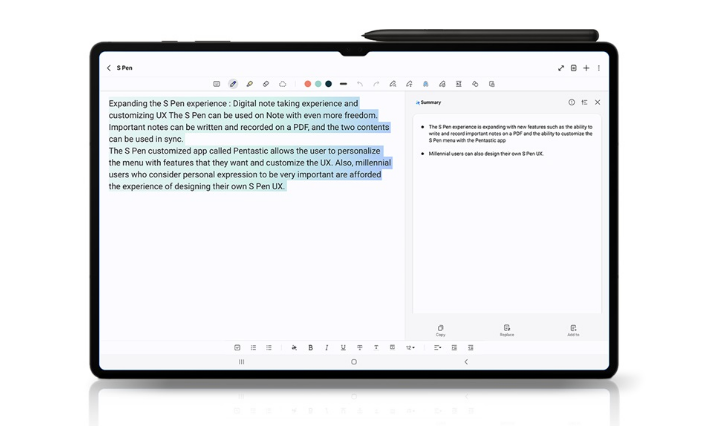Toggle italic formatting
The width and height of the screenshot is (721, 426).
[327, 348]
